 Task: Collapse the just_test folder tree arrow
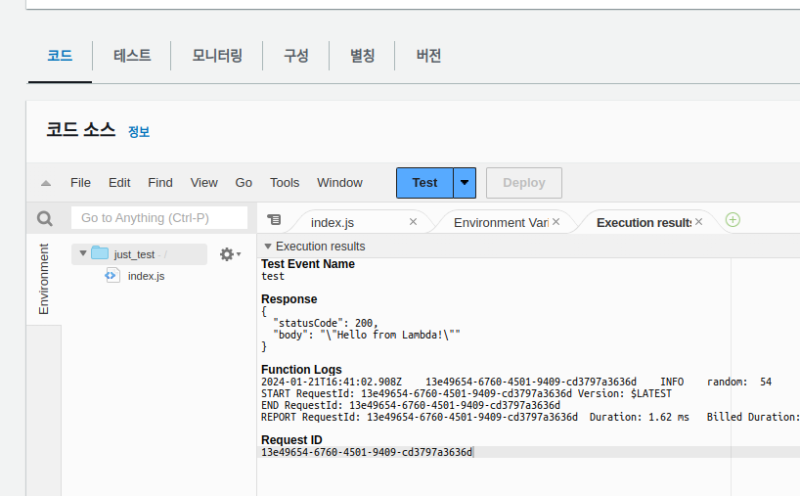83,254
